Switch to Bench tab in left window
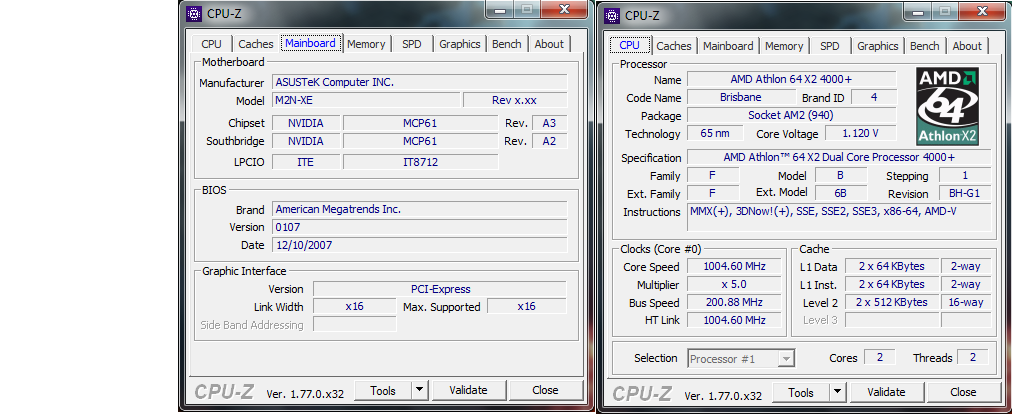 (507, 44)
